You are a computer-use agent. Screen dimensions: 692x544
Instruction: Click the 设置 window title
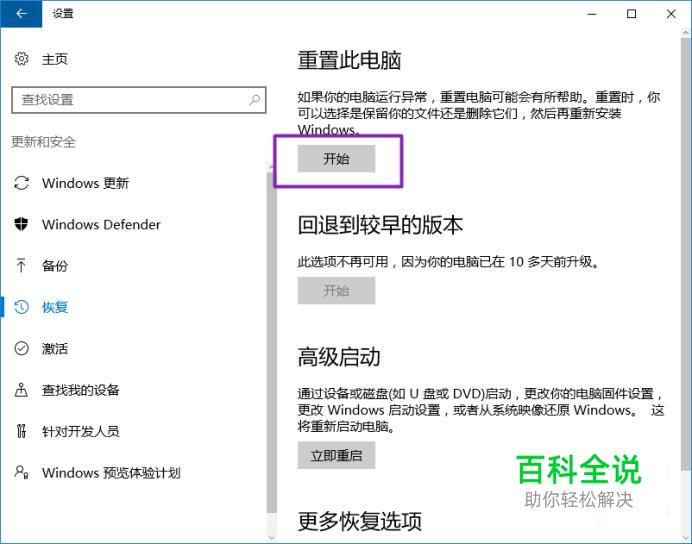(x=63, y=14)
